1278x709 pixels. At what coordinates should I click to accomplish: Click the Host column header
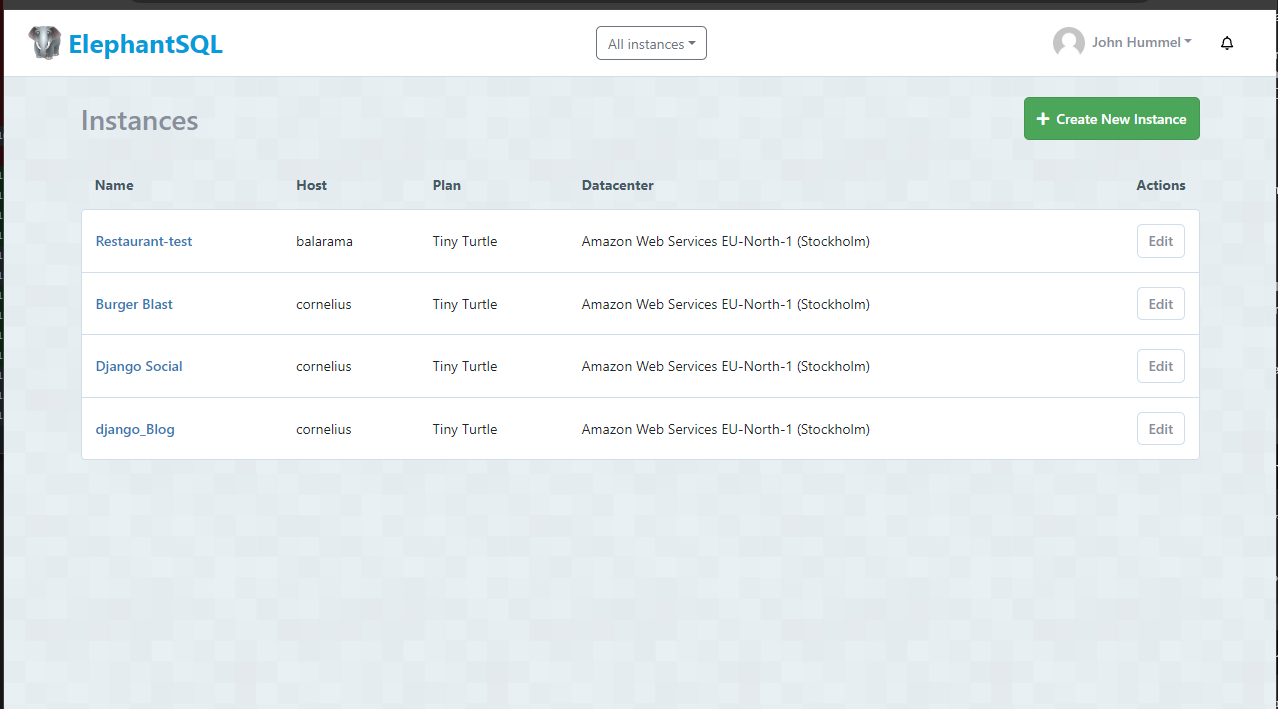(x=311, y=185)
